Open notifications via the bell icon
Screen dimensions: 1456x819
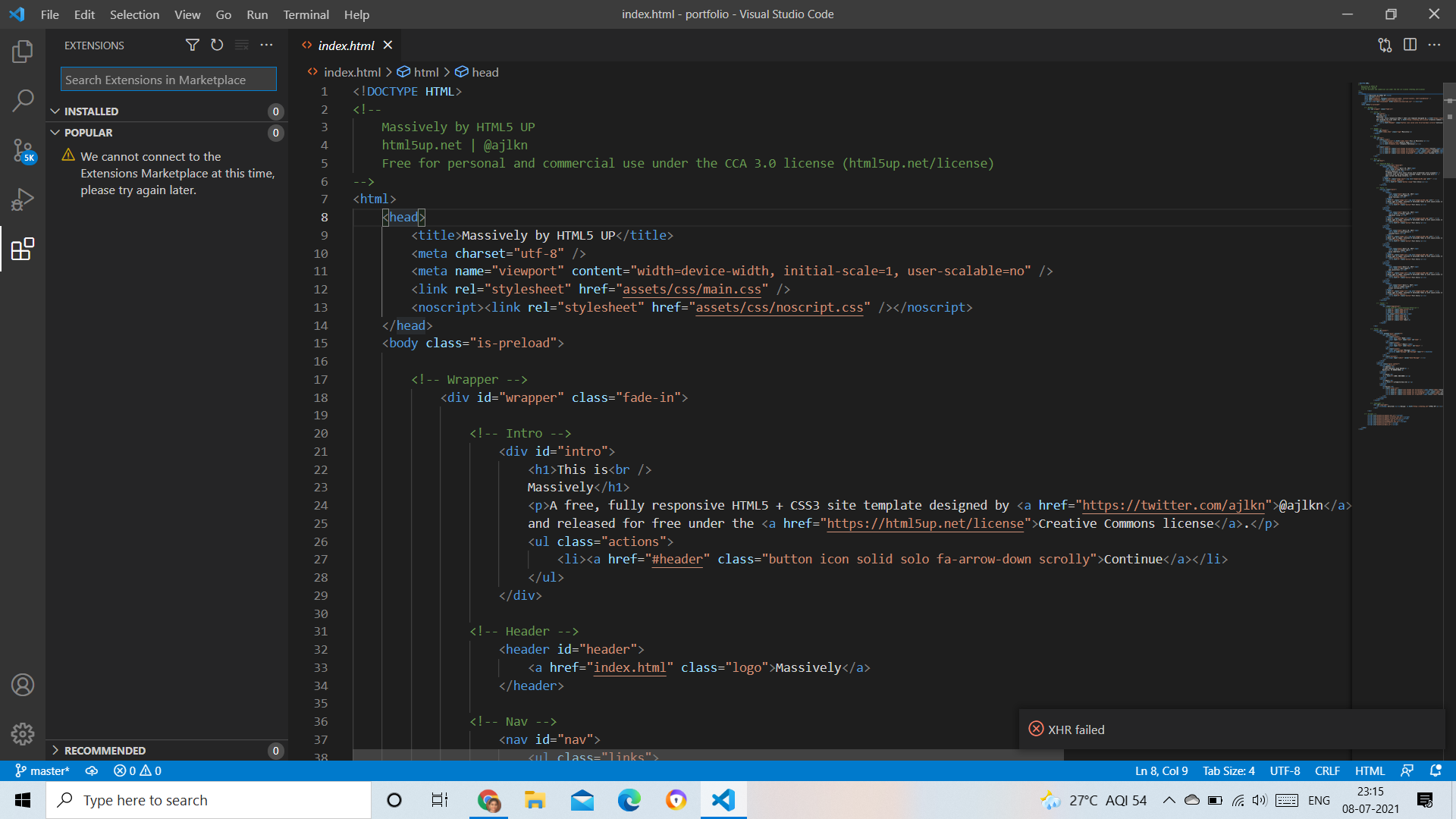1437,770
